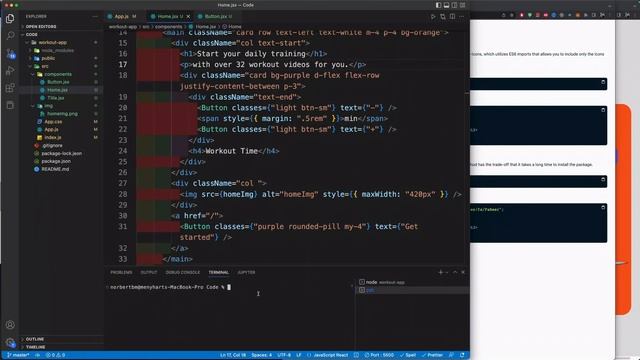Switch to the App.js editor tab
Screen dimensions: 640x360
(122, 16)
